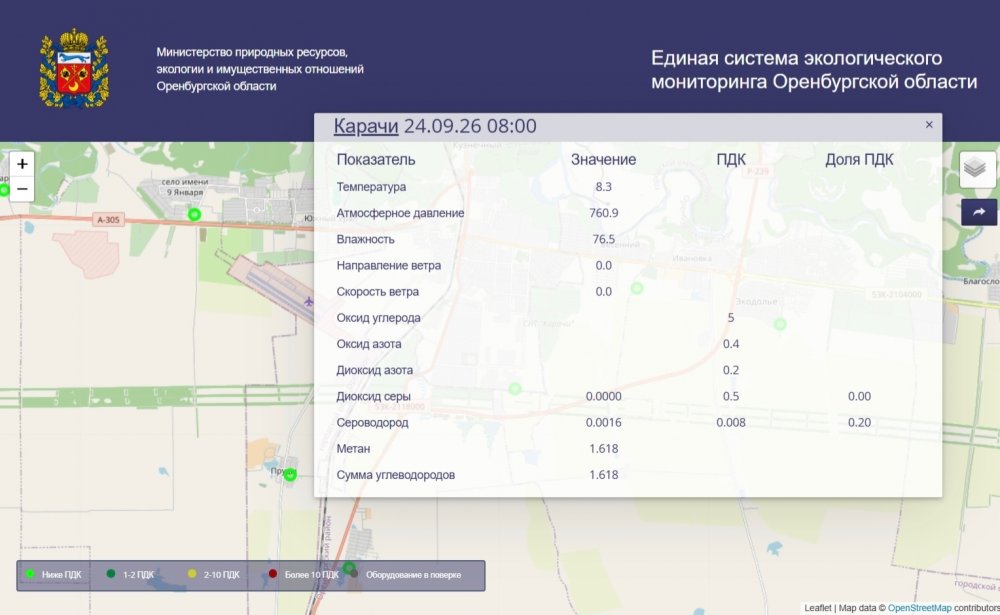Viewport: 1000px width, 615px height.
Task: Click the Значение column header
Action: (603, 159)
